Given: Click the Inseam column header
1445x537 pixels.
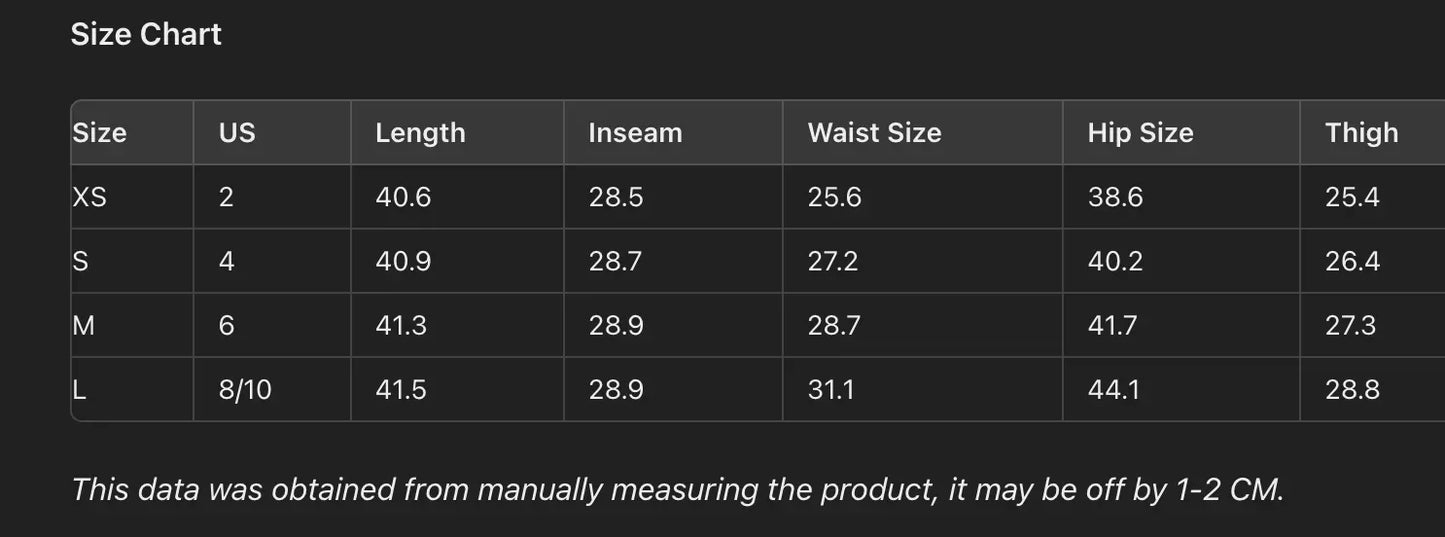Looking at the screenshot, I should point(635,133).
